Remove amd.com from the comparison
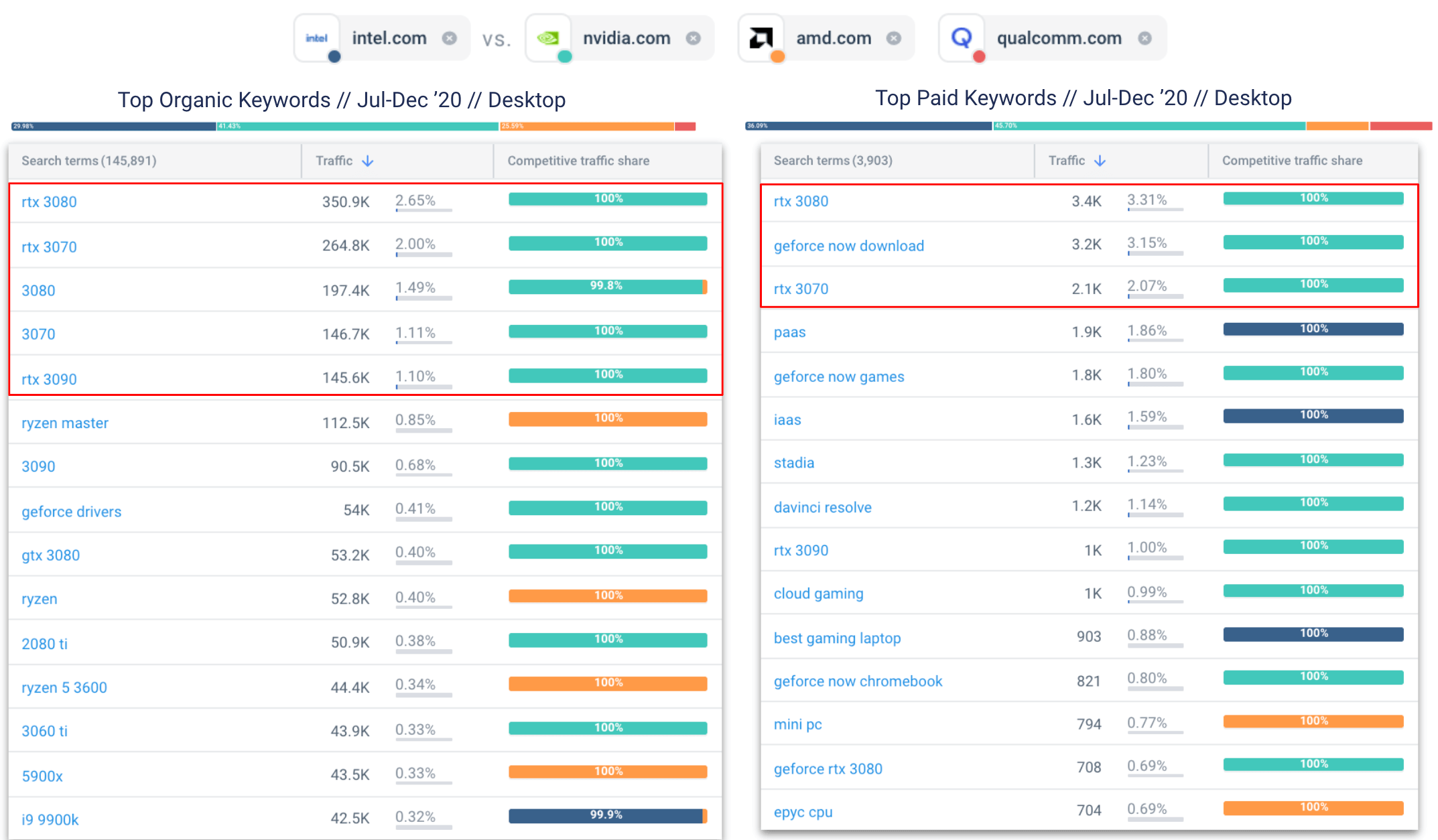 894,38
